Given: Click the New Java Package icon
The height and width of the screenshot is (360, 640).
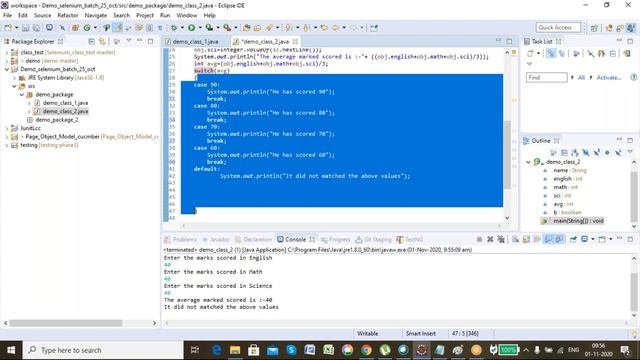Looking at the screenshot, I should point(75,28).
